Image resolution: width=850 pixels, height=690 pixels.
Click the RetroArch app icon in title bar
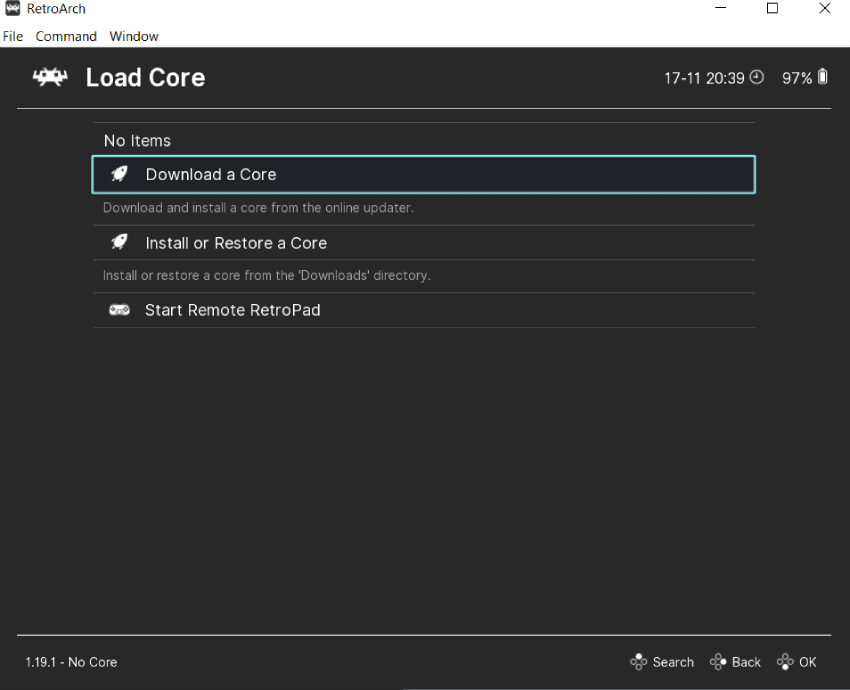coord(13,9)
